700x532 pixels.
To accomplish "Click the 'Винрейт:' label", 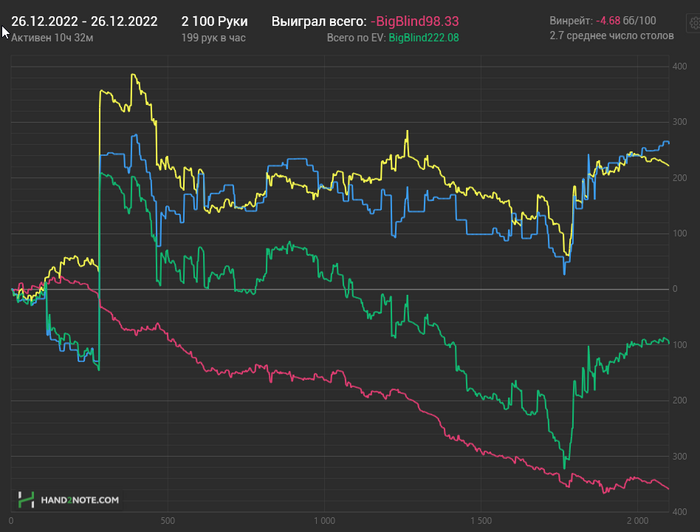I will 571,21.
